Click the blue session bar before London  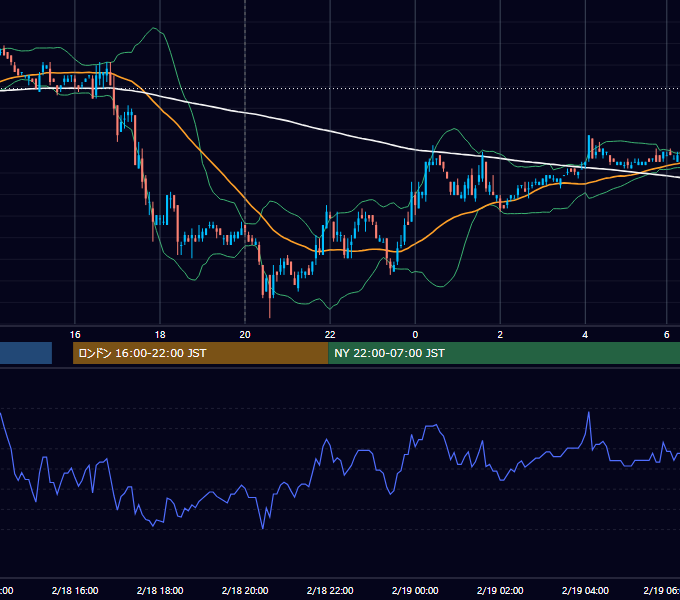point(26,353)
